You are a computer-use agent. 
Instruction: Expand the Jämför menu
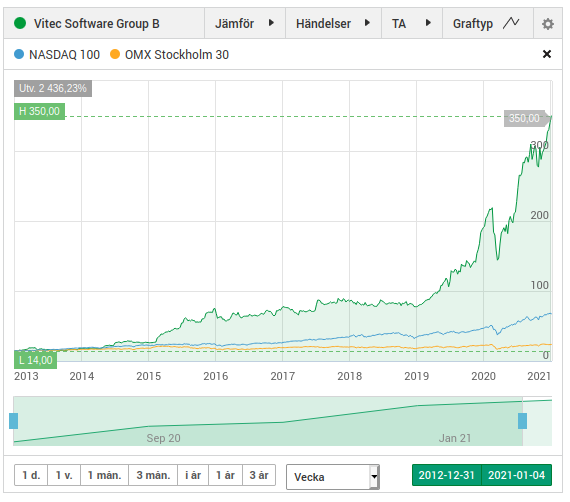(x=245, y=24)
